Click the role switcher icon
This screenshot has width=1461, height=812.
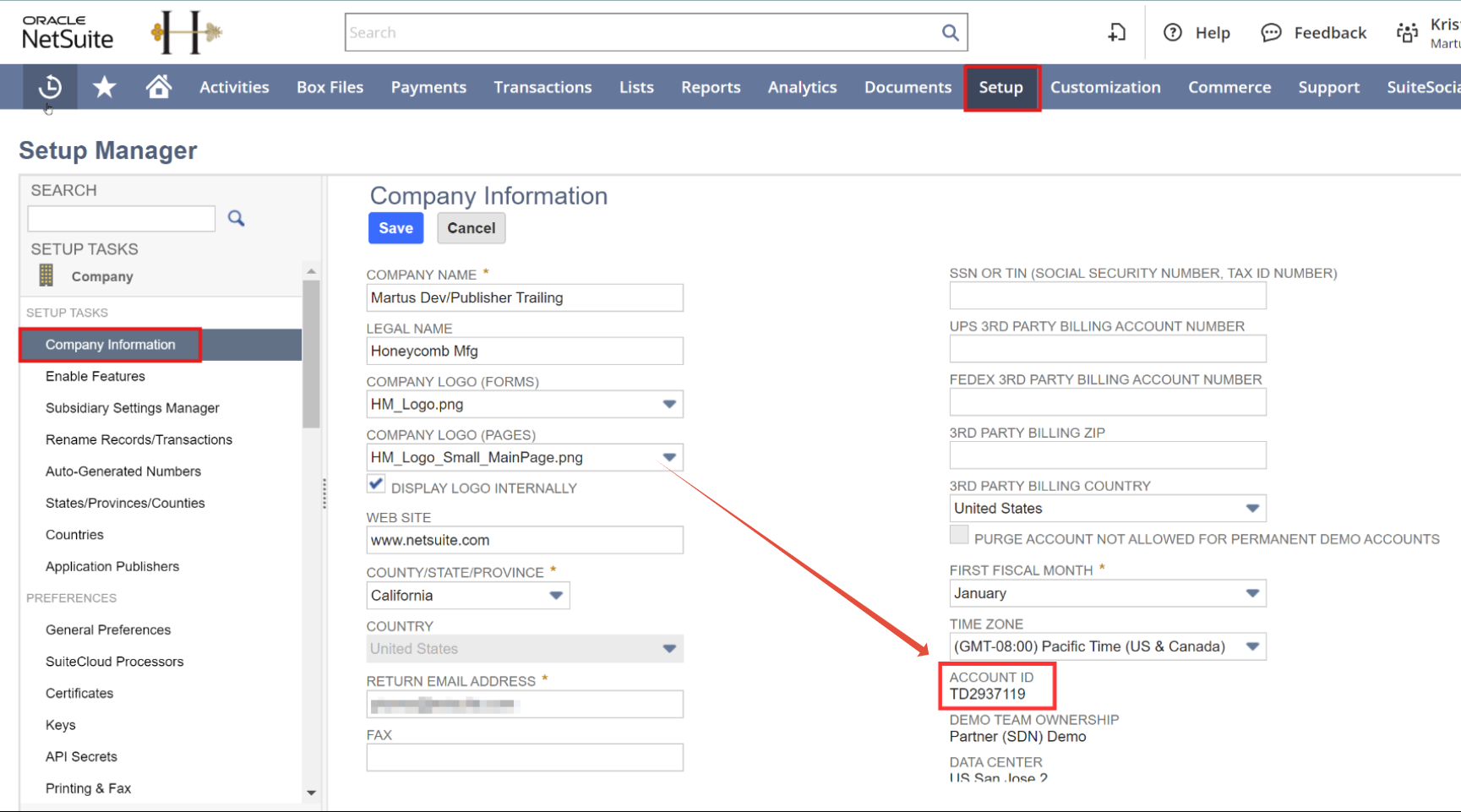point(1408,32)
